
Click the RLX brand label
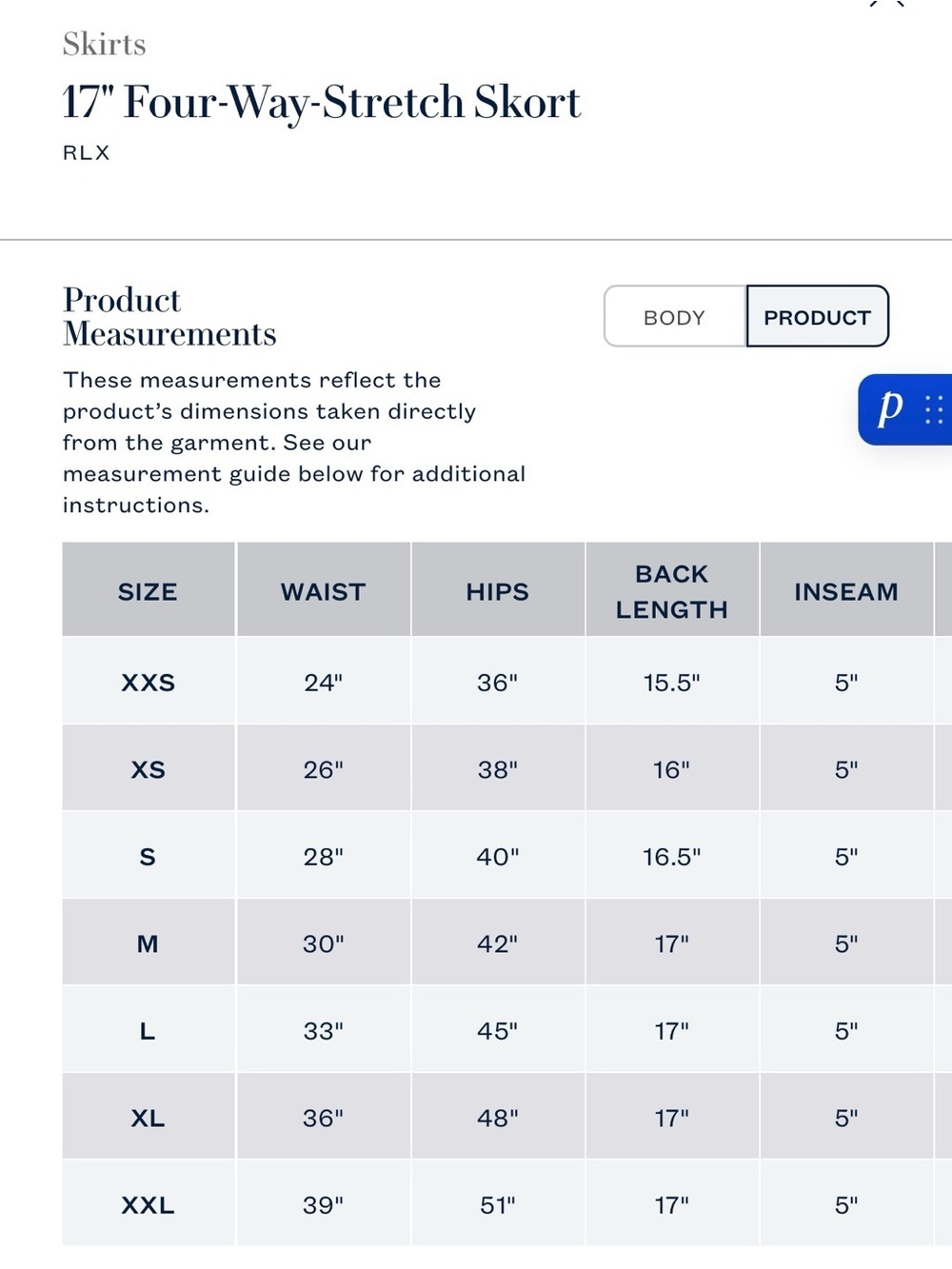87,152
